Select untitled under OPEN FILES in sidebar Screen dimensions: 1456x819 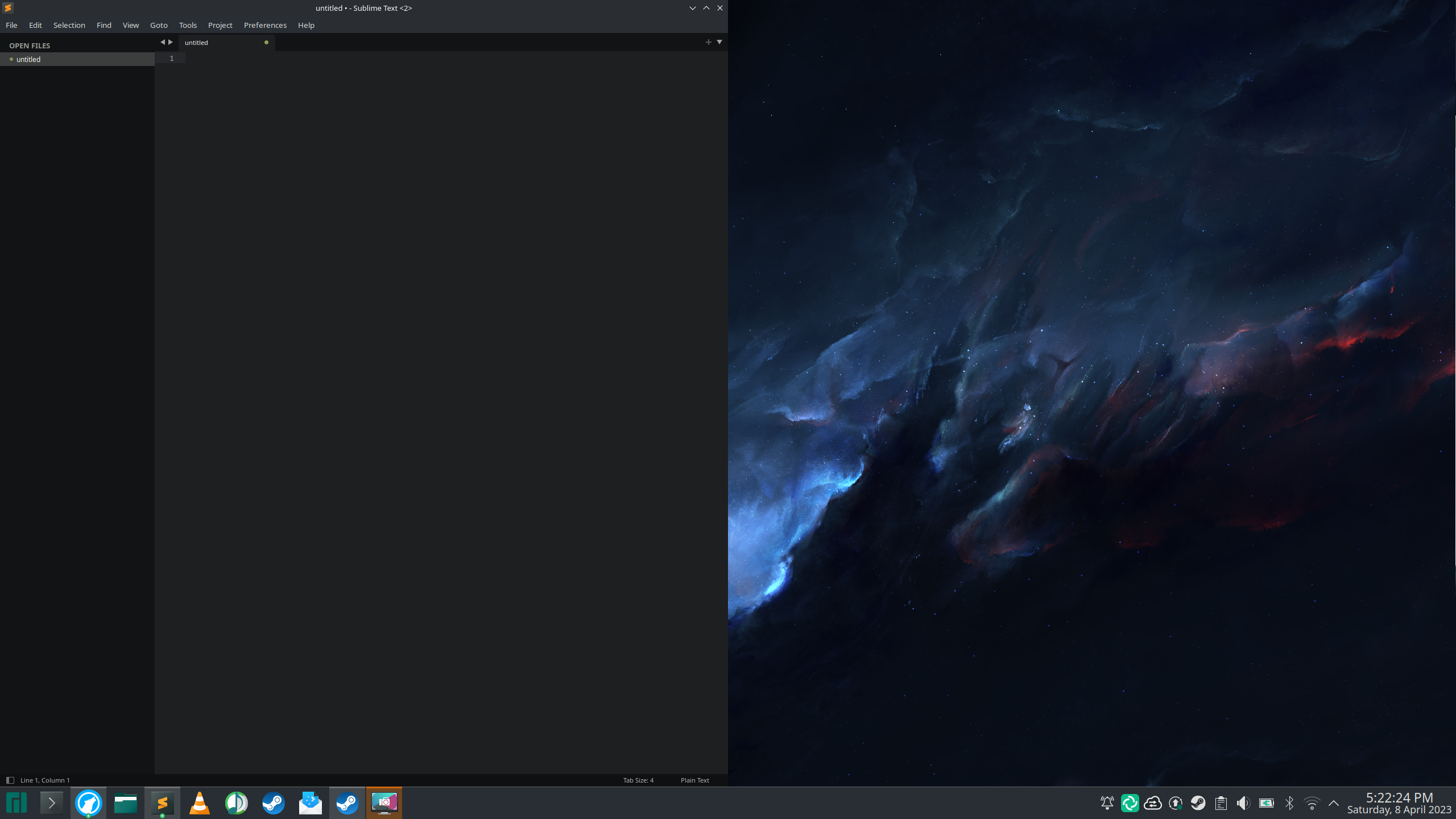coord(77,59)
